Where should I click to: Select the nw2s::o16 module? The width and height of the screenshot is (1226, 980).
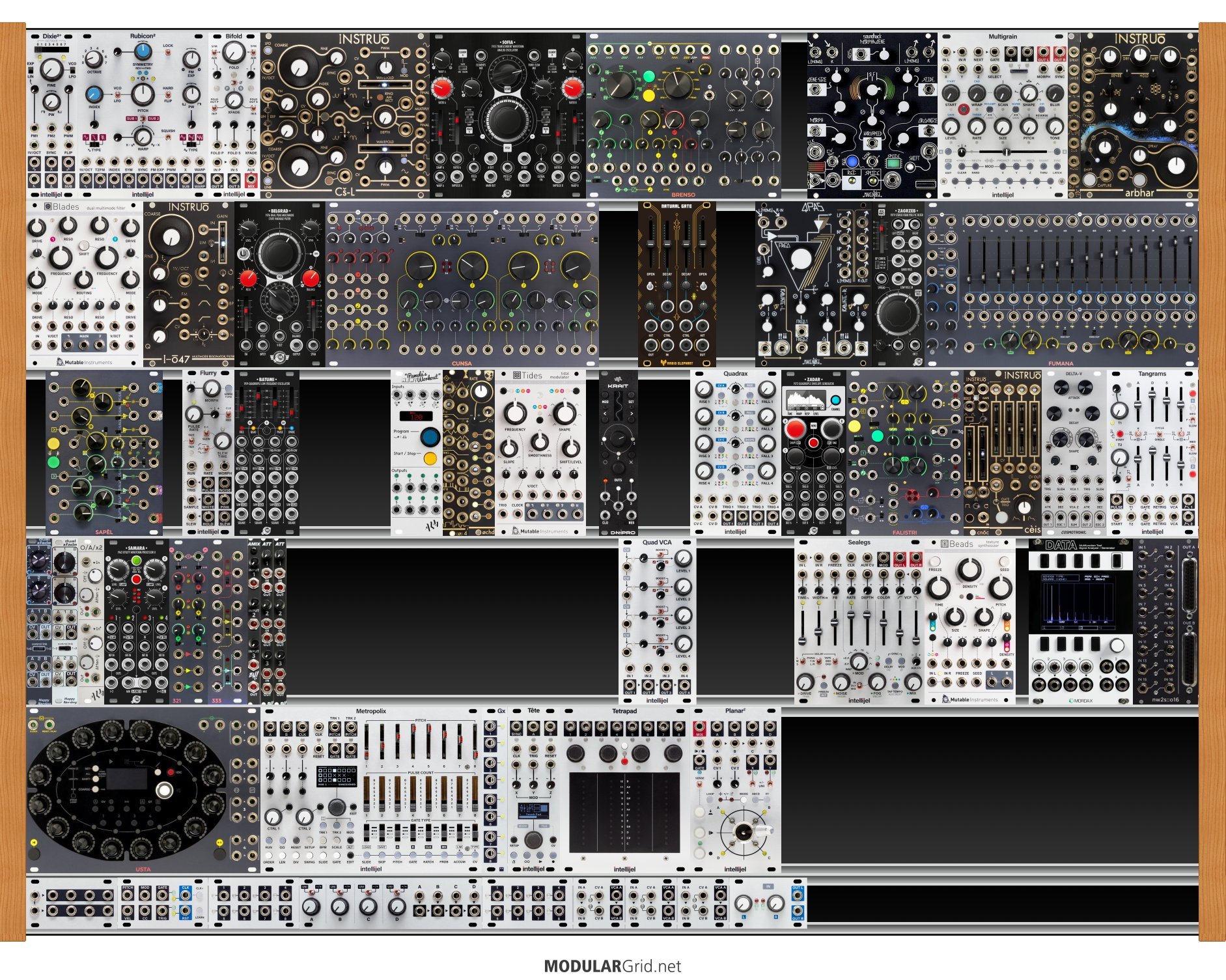(1165, 621)
